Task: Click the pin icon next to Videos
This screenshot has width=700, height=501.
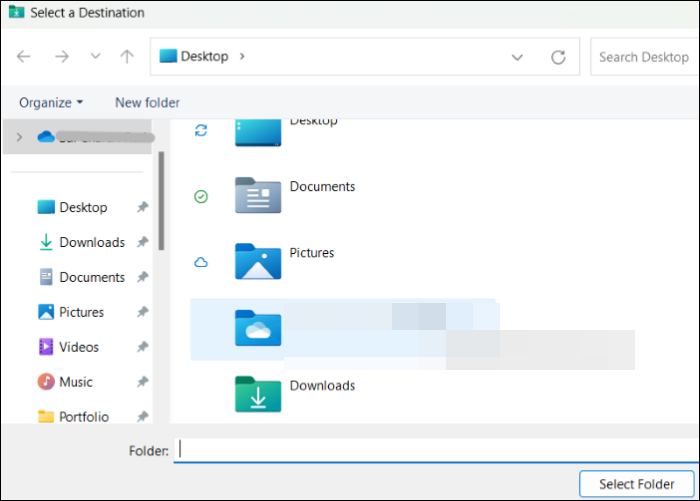Action: pyautogui.click(x=142, y=347)
